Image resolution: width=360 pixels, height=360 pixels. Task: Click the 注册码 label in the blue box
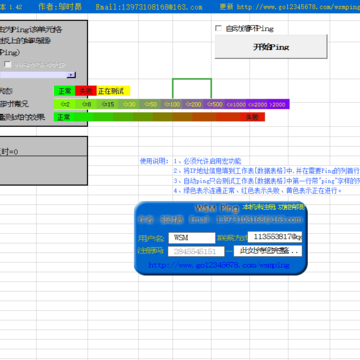tap(151, 251)
